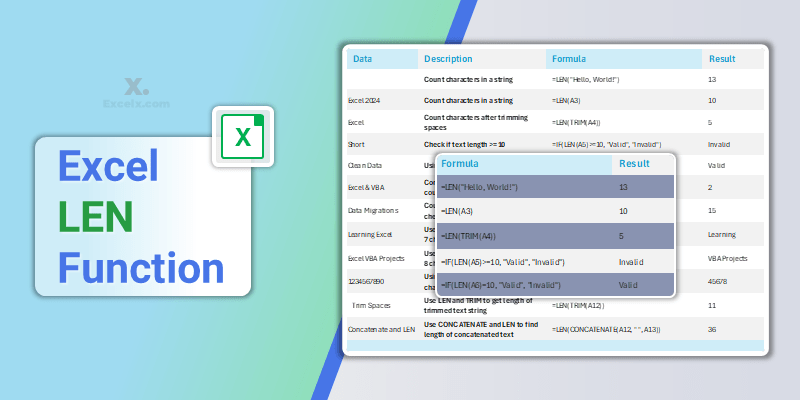The image size is (800, 400).
Task: Click result '13' in the main table
Action: (x=712, y=80)
